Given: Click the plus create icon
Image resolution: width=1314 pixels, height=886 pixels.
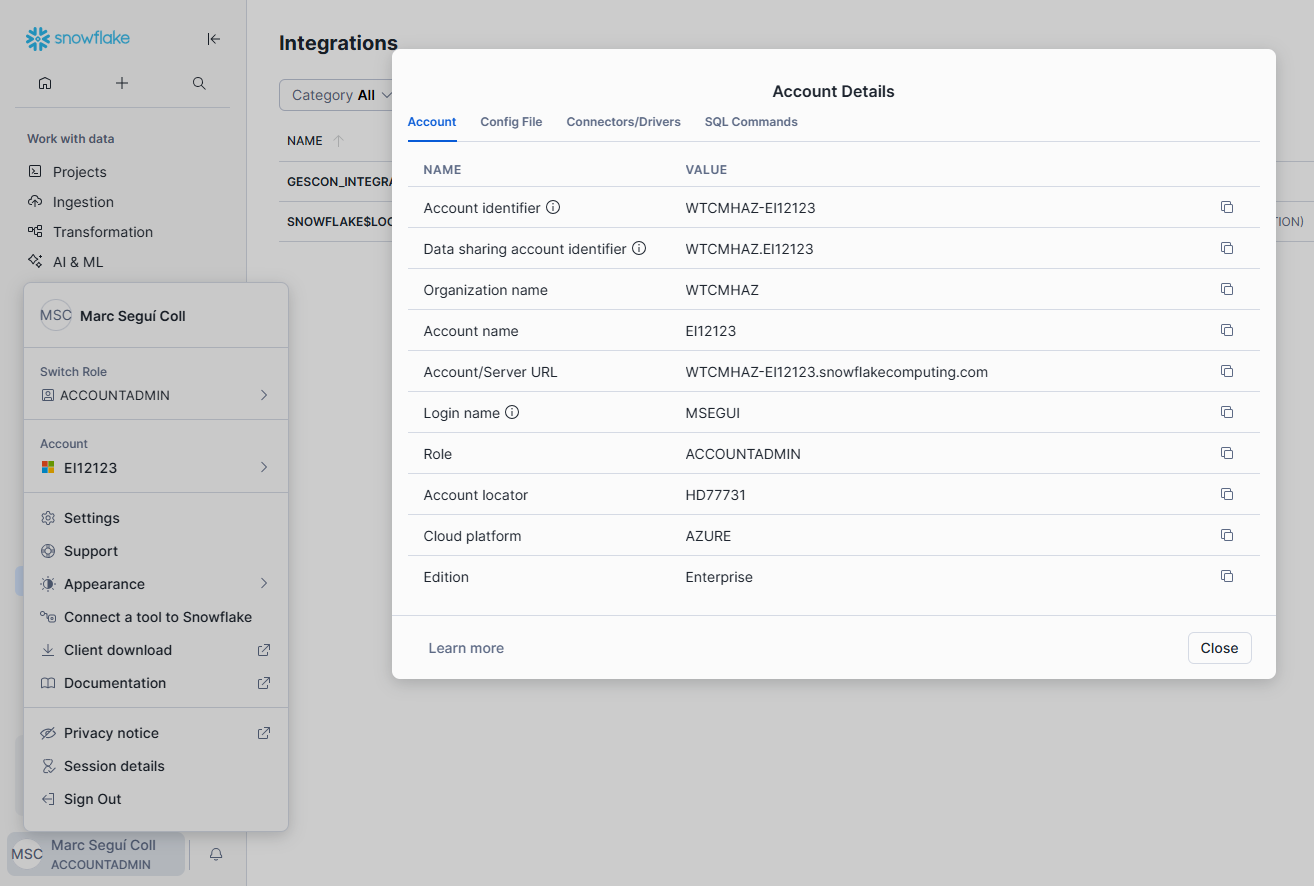Looking at the screenshot, I should [x=122, y=83].
